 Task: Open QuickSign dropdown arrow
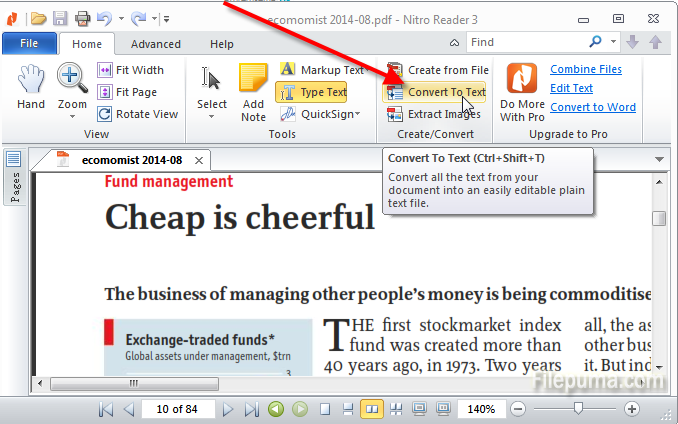click(x=357, y=114)
